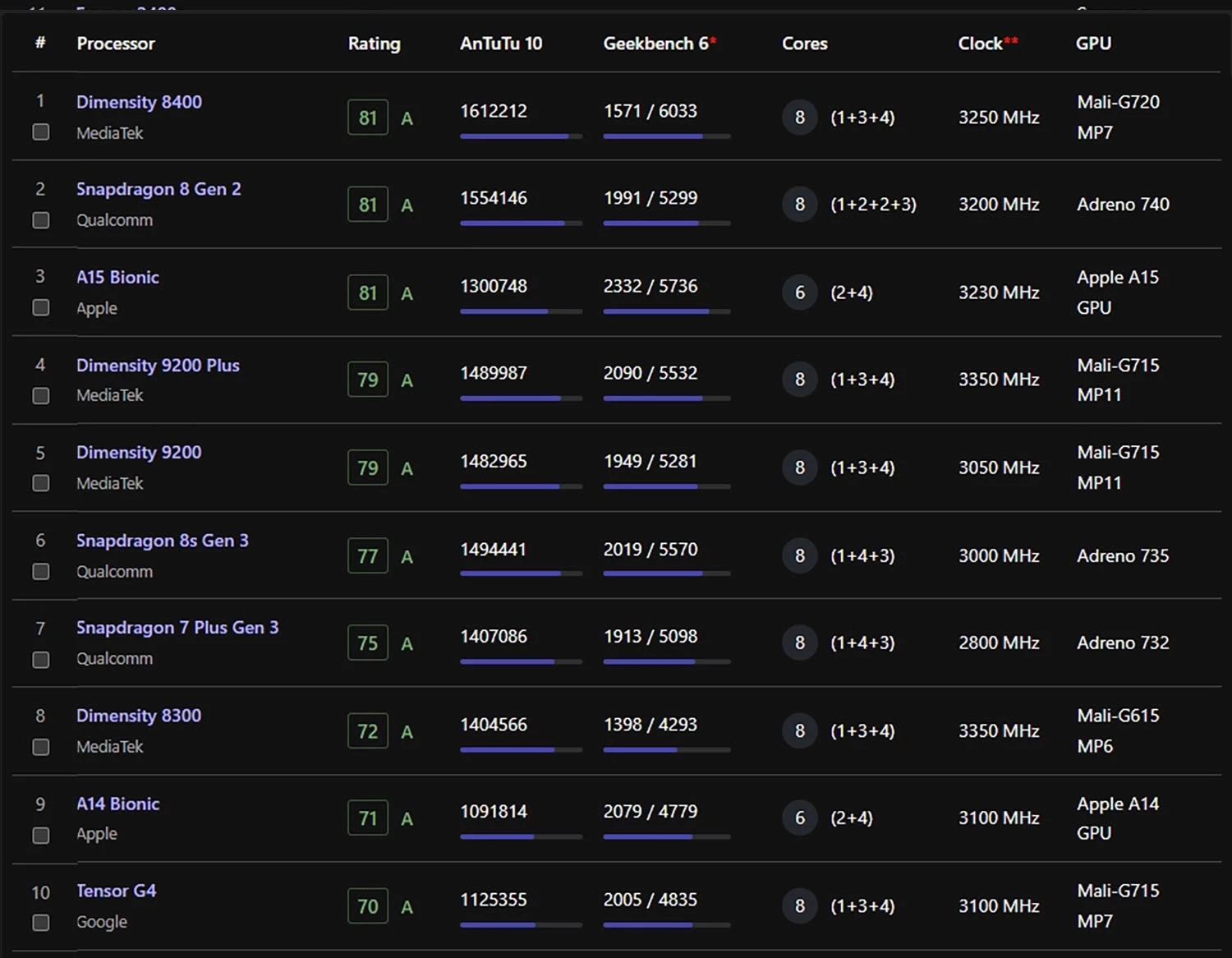The image size is (1232, 958).
Task: Sort by the Rating column header
Action: [x=374, y=44]
